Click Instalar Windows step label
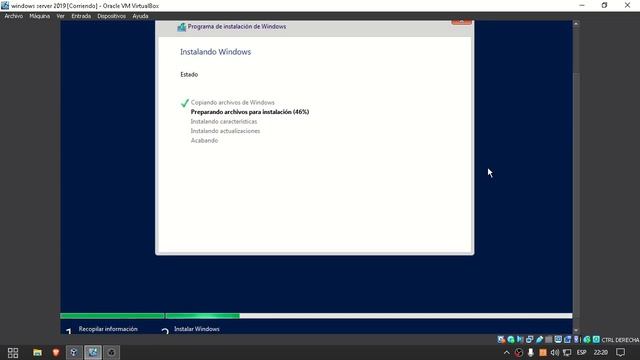Screen dimensions: 640x360 click(x=197, y=329)
